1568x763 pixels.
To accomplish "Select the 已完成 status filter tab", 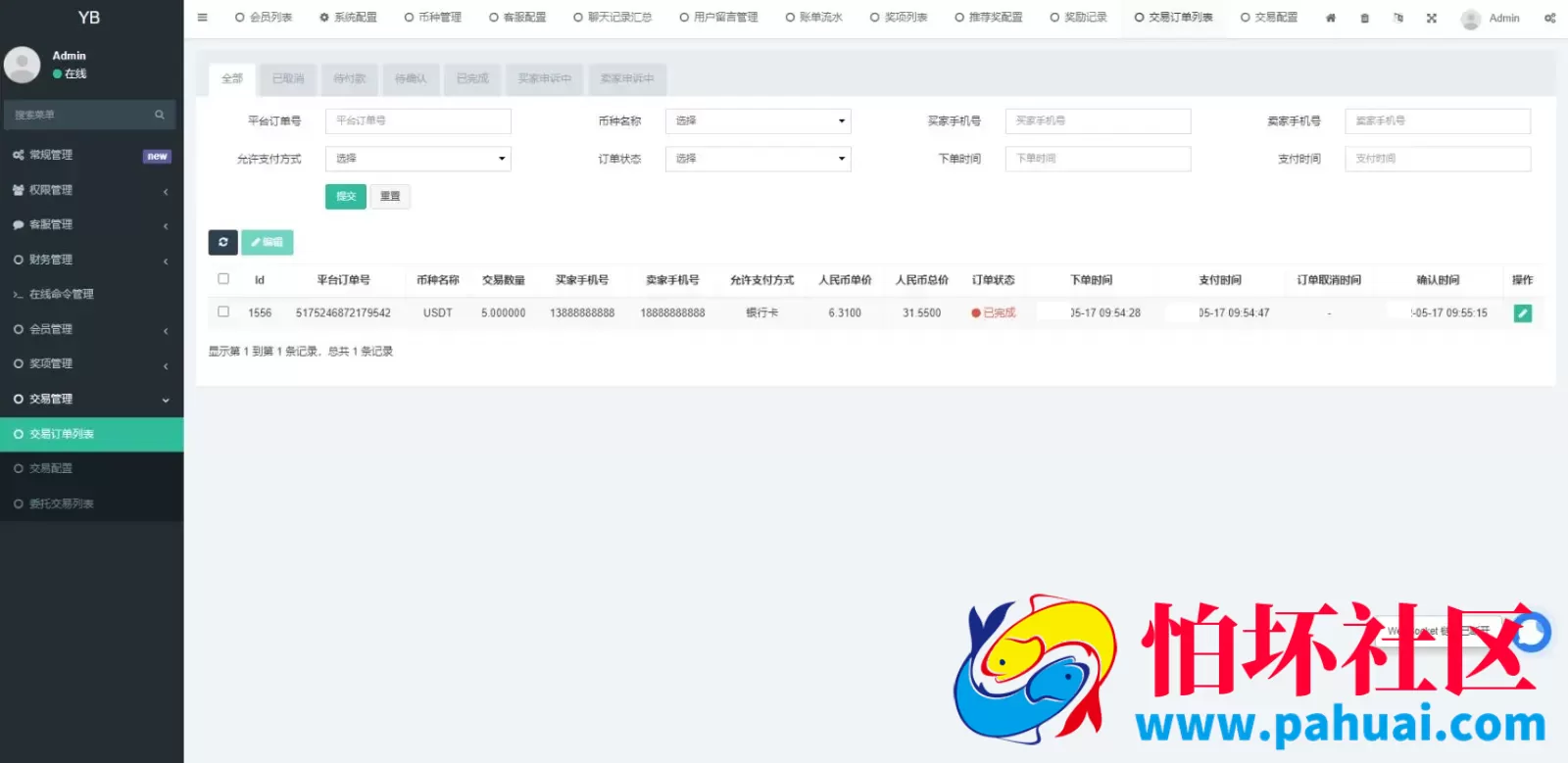I will pos(472,78).
